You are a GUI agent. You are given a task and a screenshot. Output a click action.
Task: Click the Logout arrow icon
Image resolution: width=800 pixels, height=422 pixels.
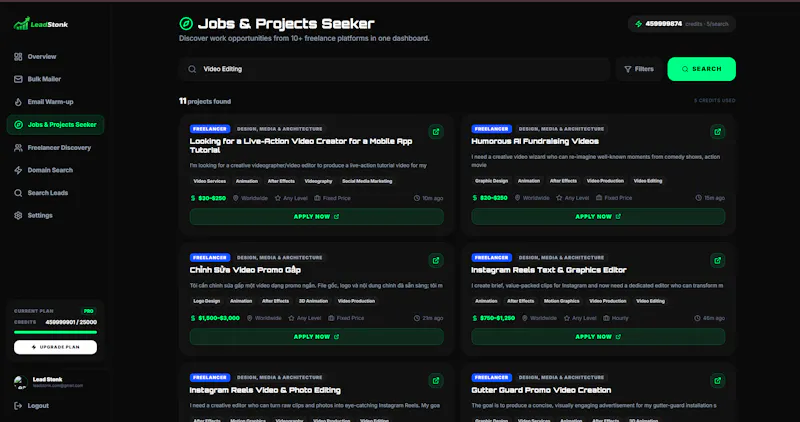pyautogui.click(x=18, y=406)
